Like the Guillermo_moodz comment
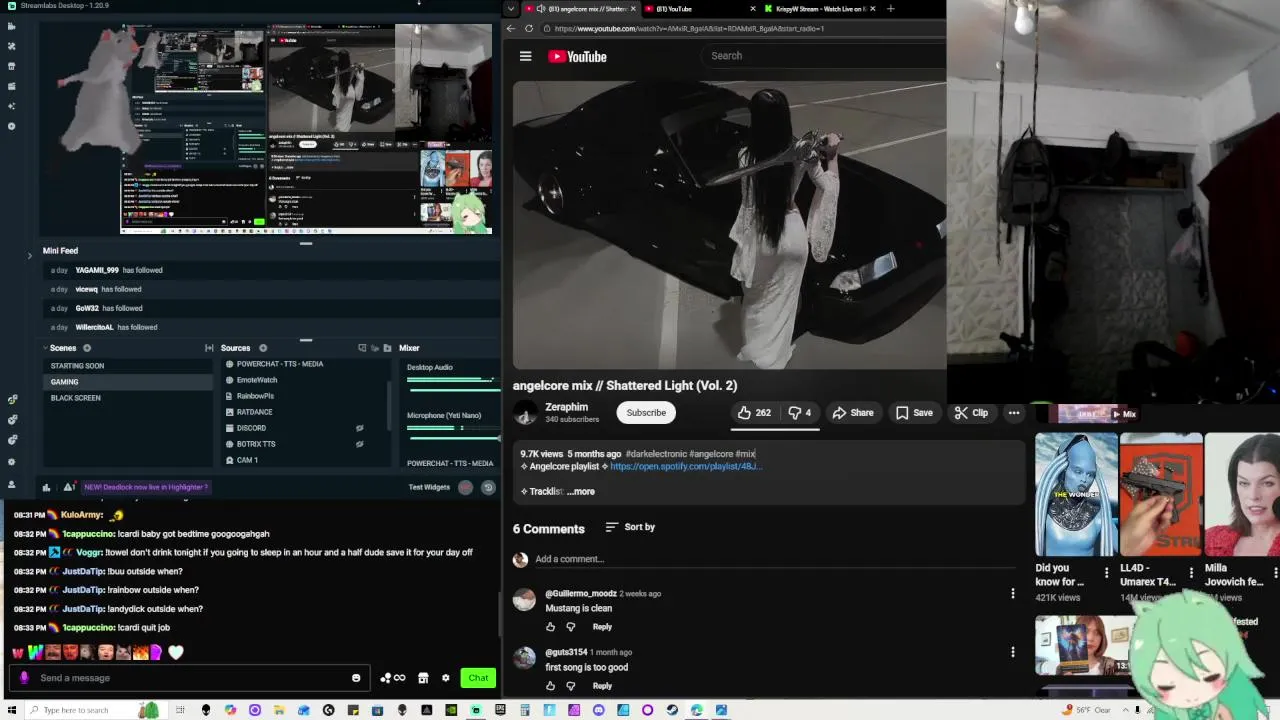 [550, 627]
